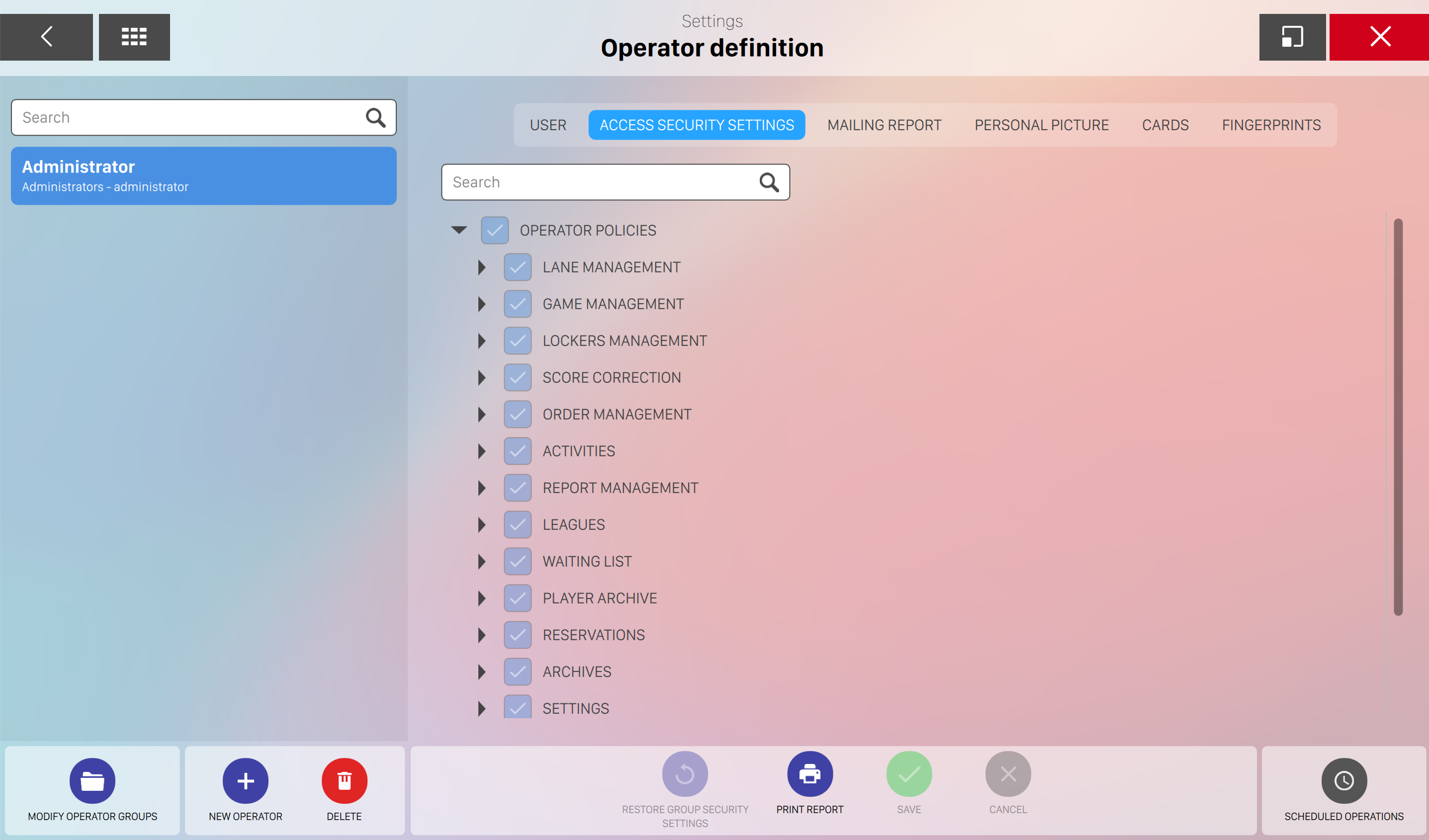Toggle the Leagues policy checkbox
Image resolution: width=1429 pixels, height=840 pixels.
pos(517,524)
